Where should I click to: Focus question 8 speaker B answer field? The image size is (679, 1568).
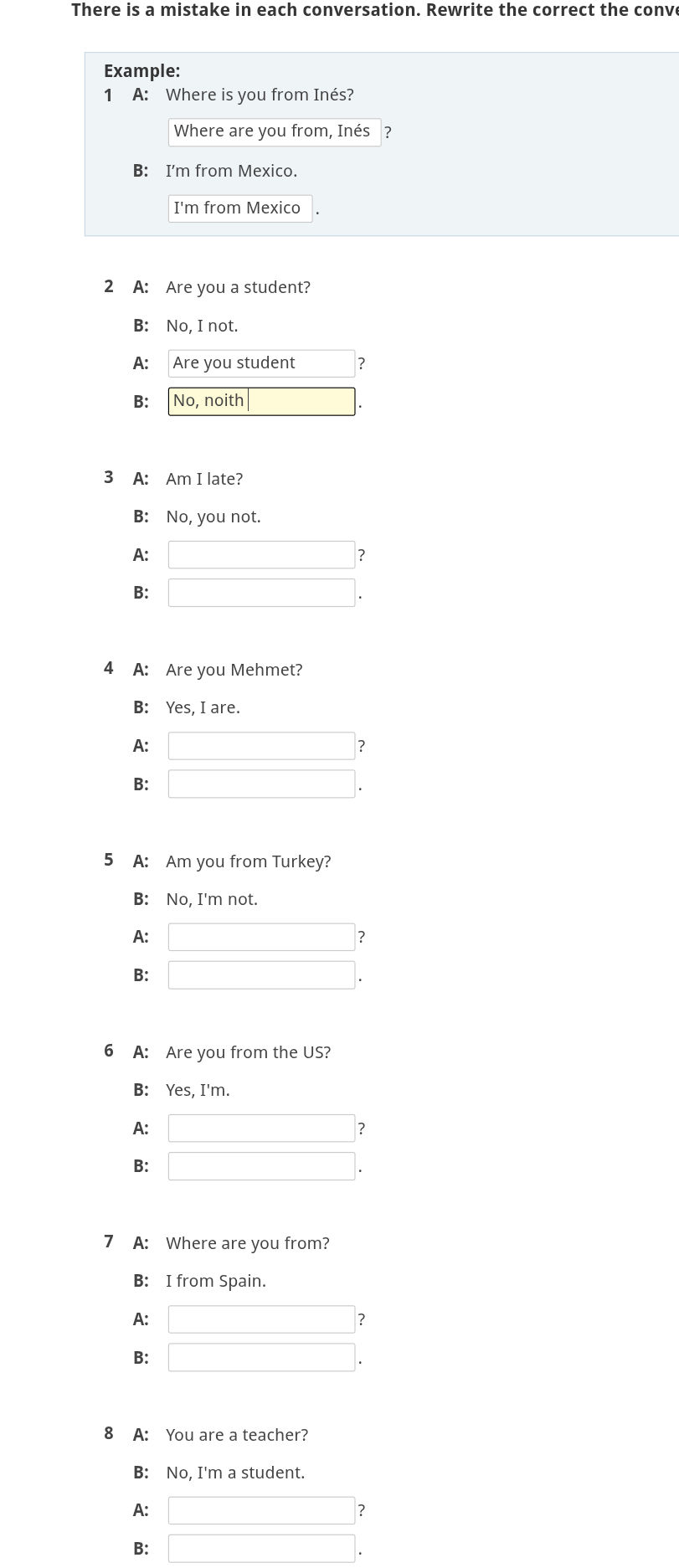[x=261, y=1549]
